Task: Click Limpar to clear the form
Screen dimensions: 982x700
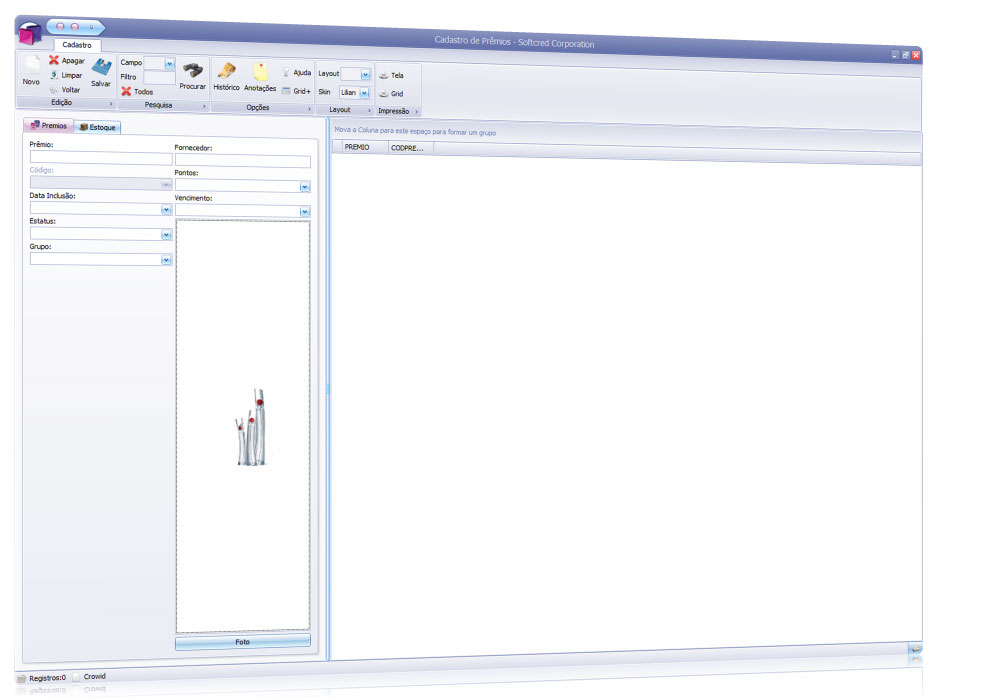Action: [55, 75]
